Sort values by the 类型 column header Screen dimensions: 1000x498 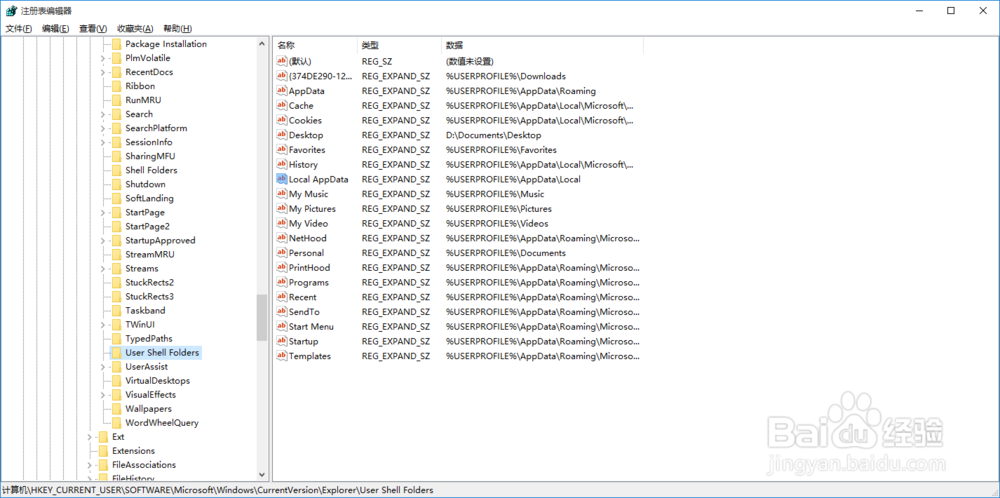pyautogui.click(x=399, y=45)
